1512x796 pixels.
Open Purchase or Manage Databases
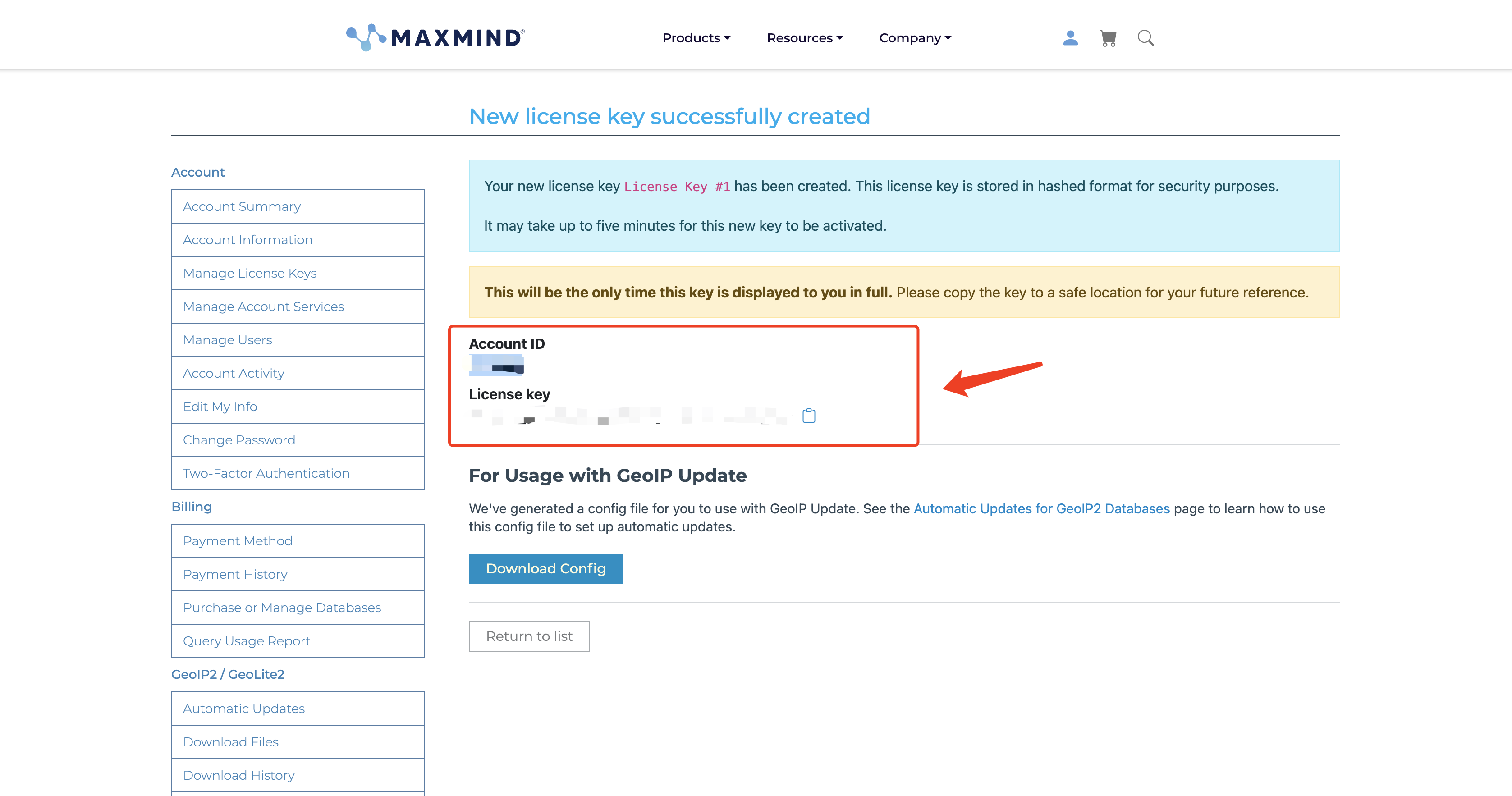[x=298, y=608]
